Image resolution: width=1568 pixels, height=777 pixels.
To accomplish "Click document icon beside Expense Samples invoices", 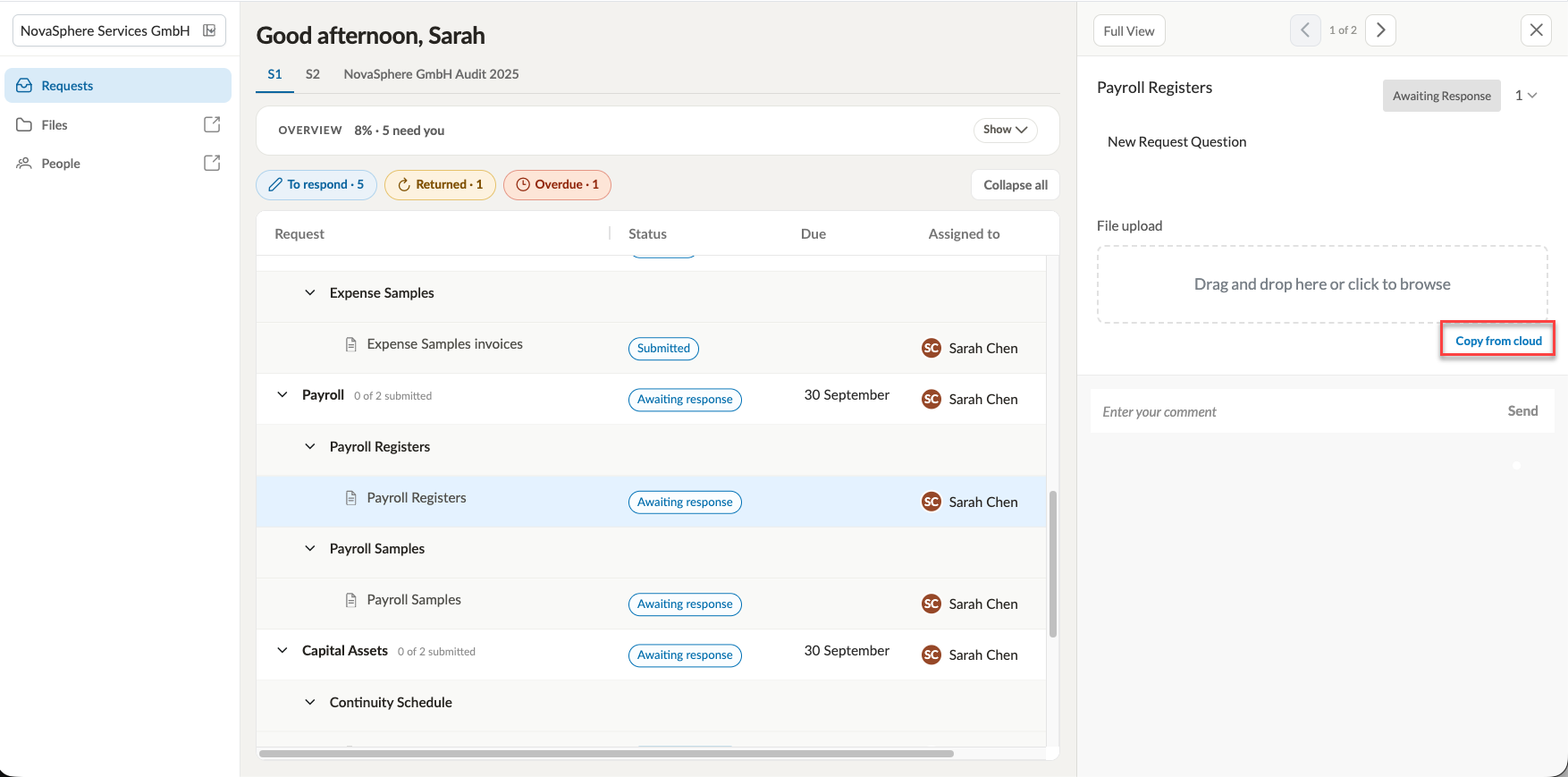I will [x=351, y=344].
